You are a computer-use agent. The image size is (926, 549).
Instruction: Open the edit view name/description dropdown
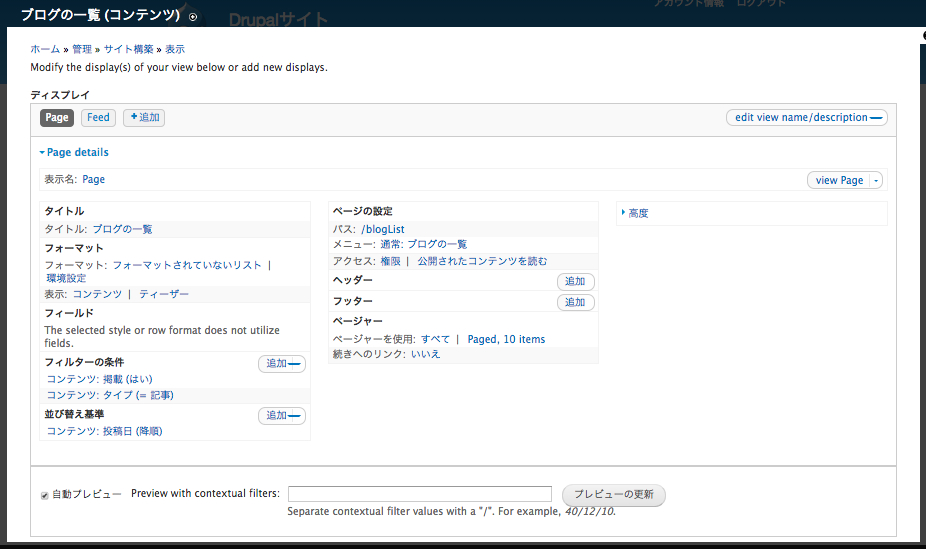click(x=877, y=118)
